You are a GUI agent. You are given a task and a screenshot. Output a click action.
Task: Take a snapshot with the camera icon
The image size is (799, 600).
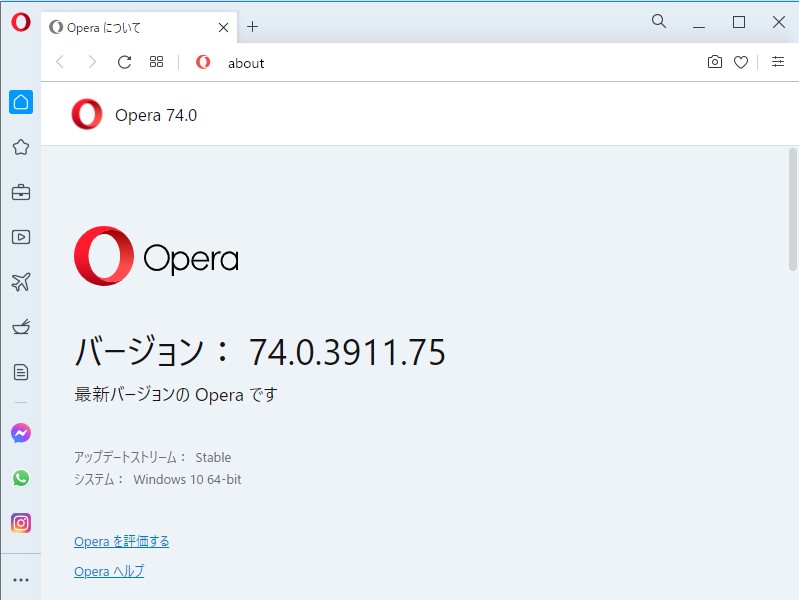[715, 62]
